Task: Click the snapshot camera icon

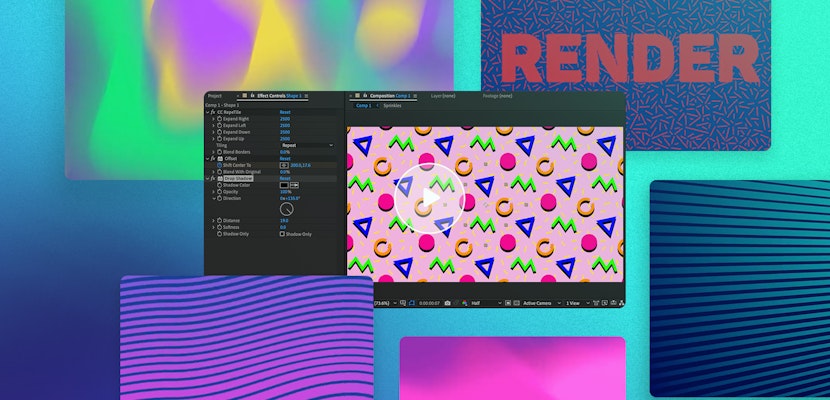Action: (x=447, y=302)
